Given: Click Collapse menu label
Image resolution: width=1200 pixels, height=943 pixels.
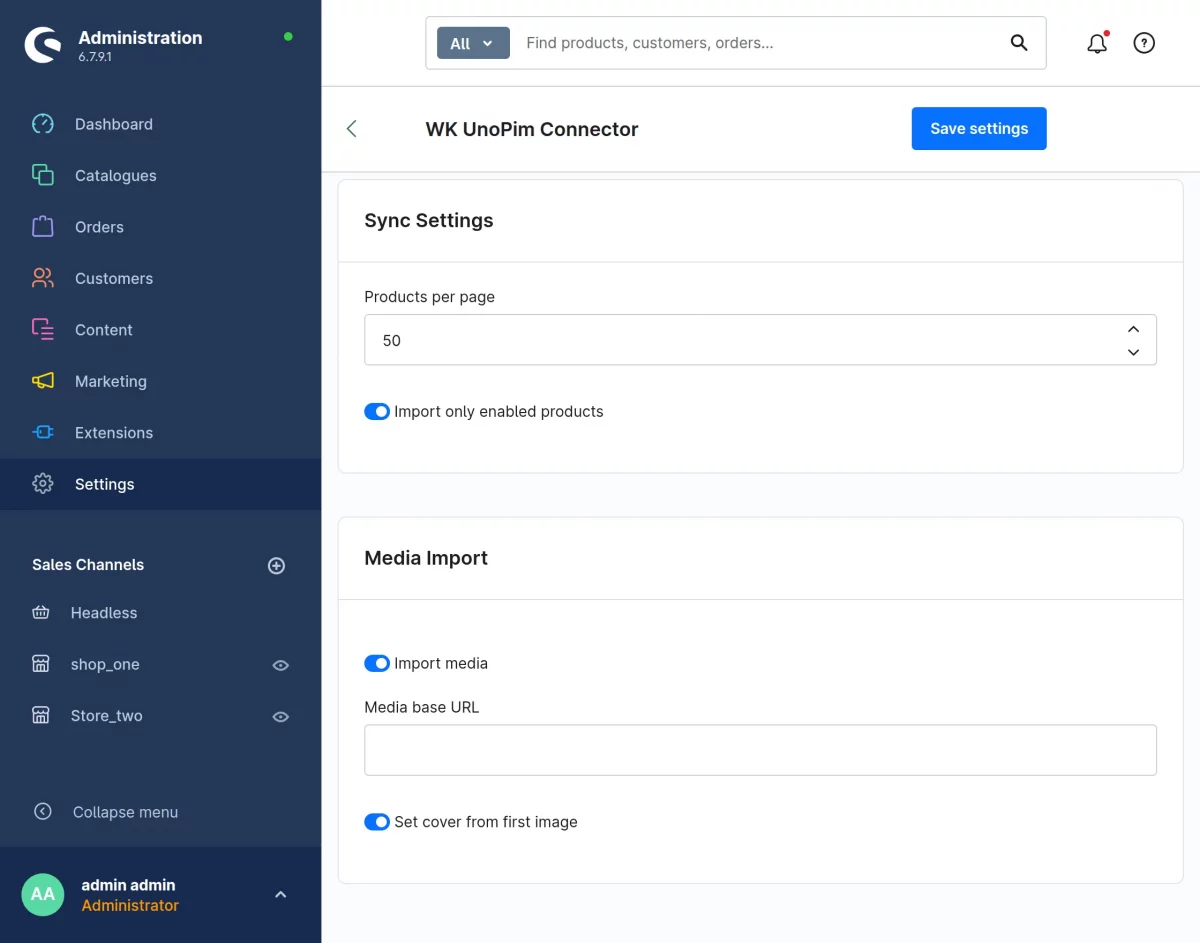Looking at the screenshot, I should coord(126,812).
